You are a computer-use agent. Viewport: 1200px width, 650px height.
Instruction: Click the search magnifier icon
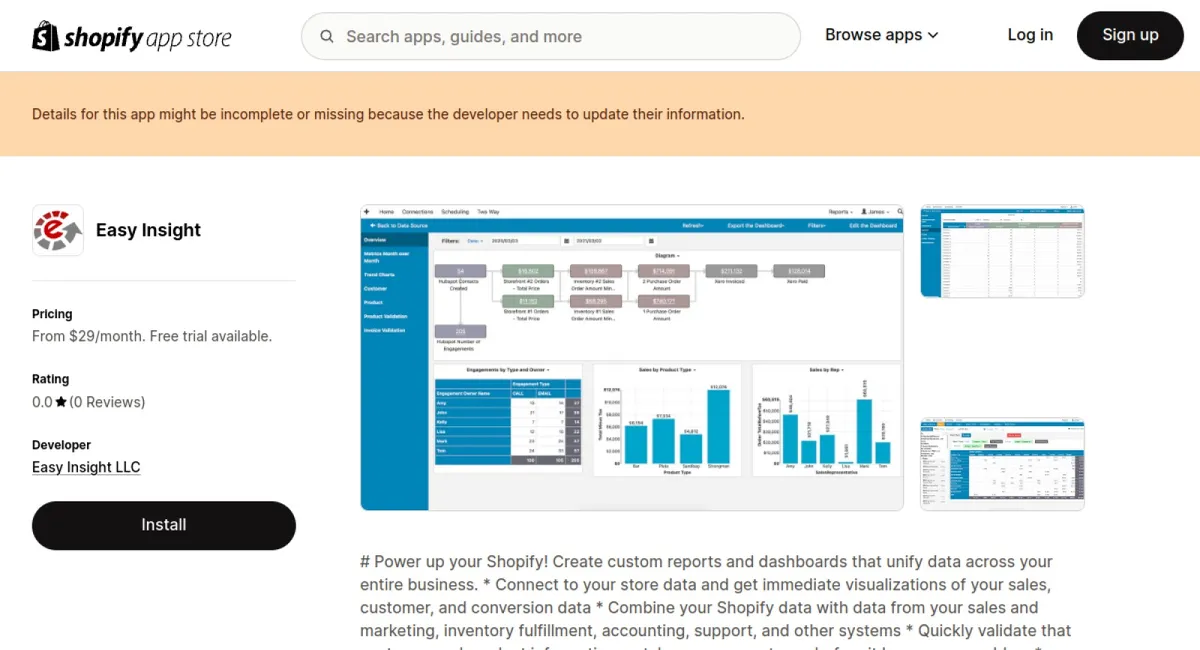327,37
